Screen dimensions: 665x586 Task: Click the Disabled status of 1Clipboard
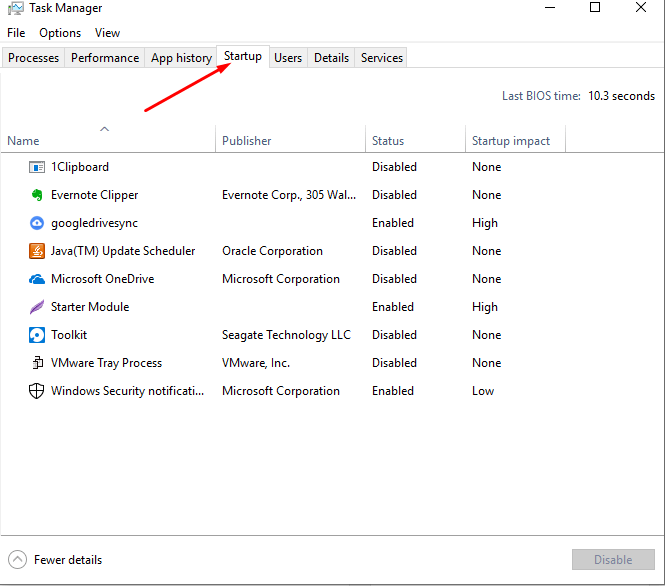point(394,167)
